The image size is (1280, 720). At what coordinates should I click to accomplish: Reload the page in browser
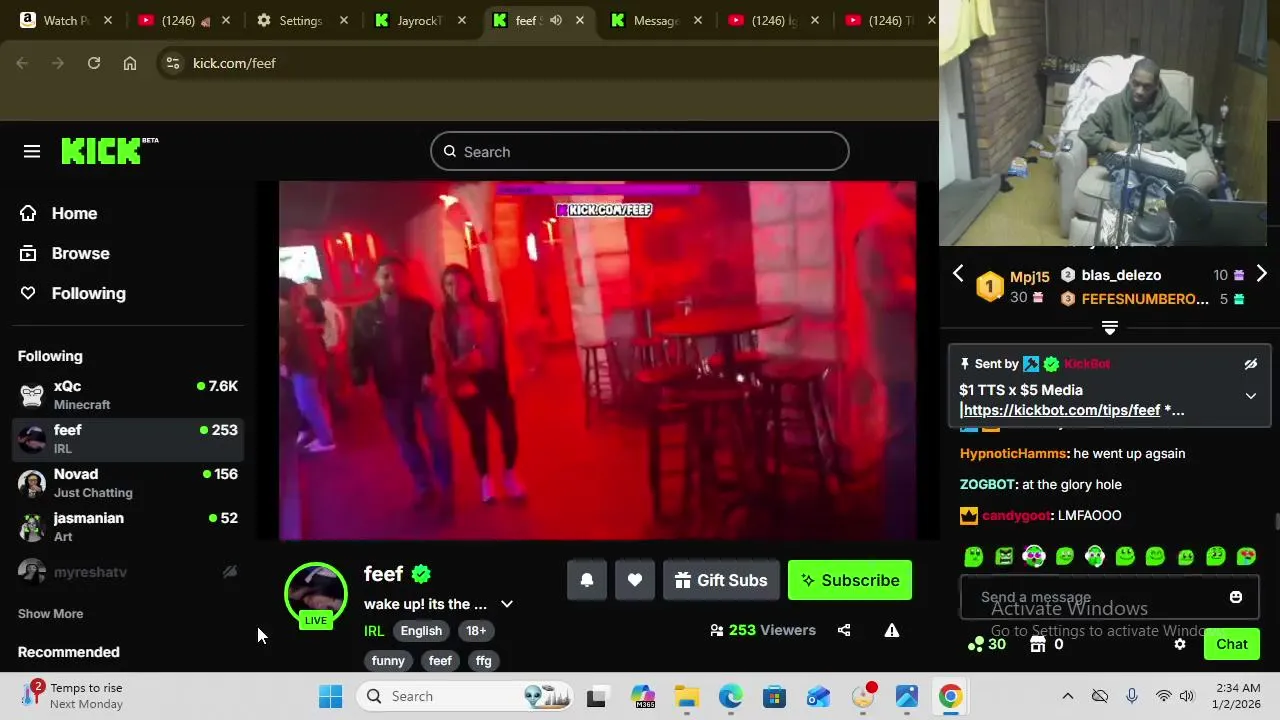(94, 63)
